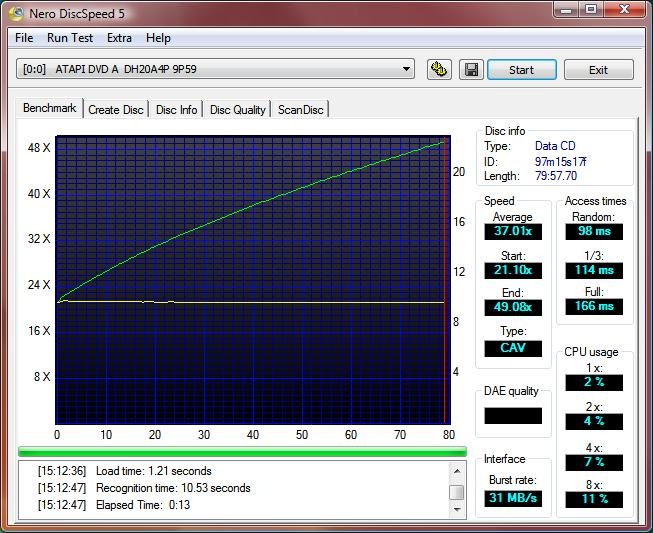Go to the Disc Quality tab
The image size is (653, 533).
tap(238, 109)
